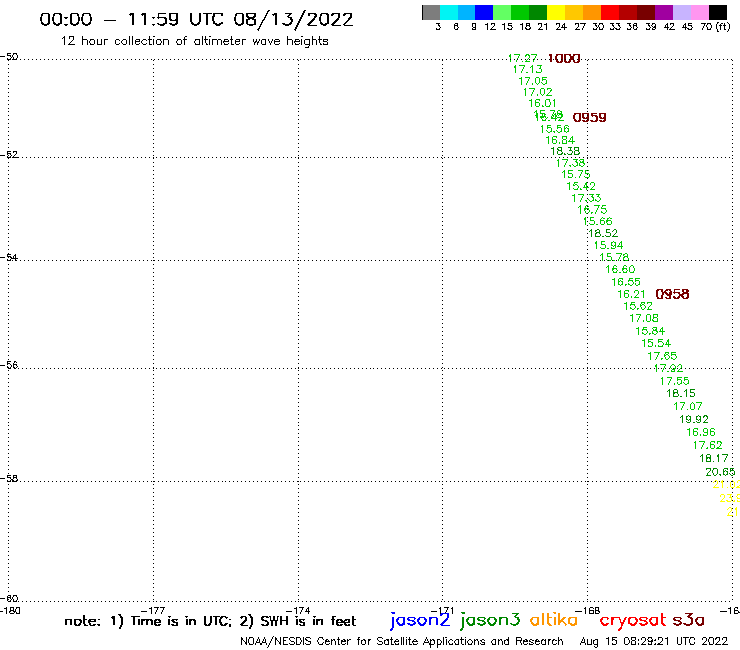The width and height of the screenshot is (740, 650).
Task: Click the 17.38 wave height value
Action: (571, 163)
